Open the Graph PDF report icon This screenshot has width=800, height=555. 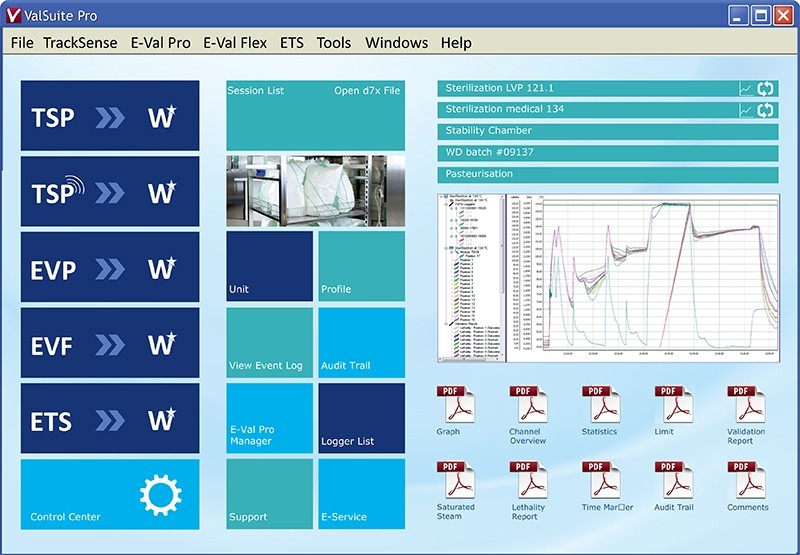pos(456,404)
